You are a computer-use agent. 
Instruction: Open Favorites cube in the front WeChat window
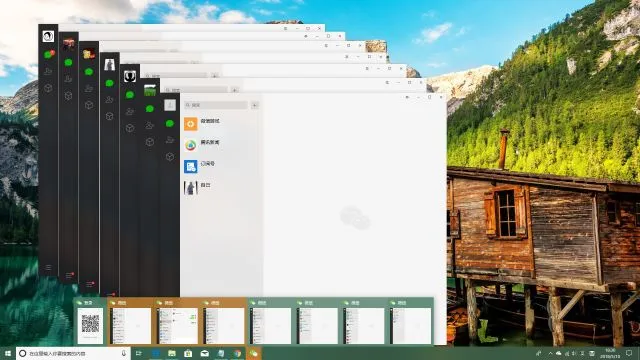pos(170,157)
